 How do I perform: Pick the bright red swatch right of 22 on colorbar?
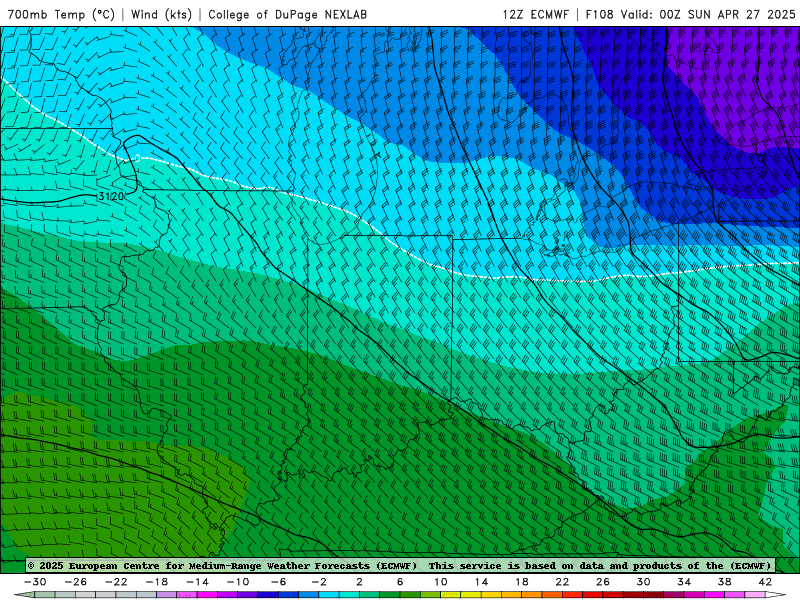pyautogui.click(x=572, y=594)
